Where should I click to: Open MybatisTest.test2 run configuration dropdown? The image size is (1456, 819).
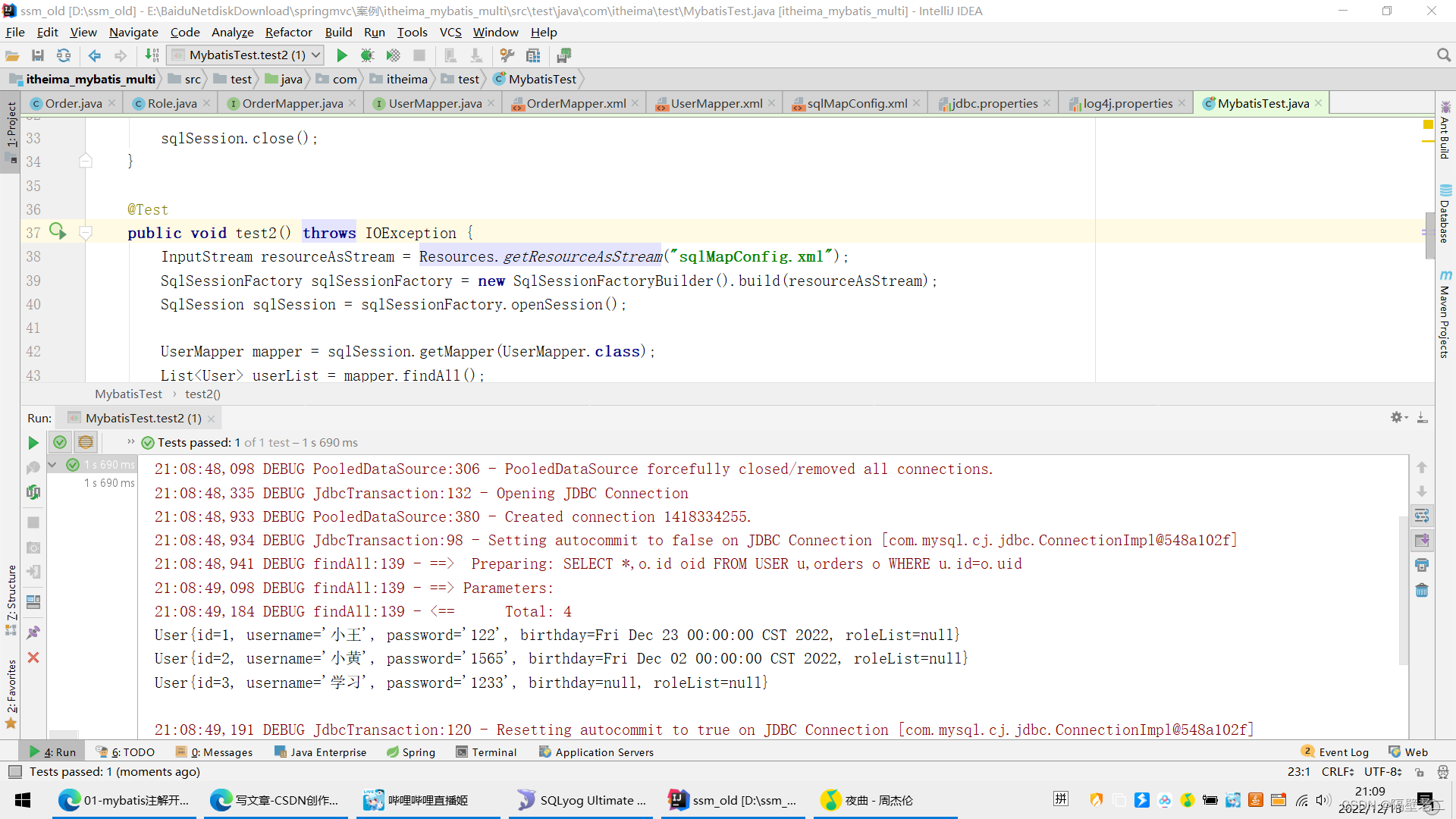pos(247,55)
